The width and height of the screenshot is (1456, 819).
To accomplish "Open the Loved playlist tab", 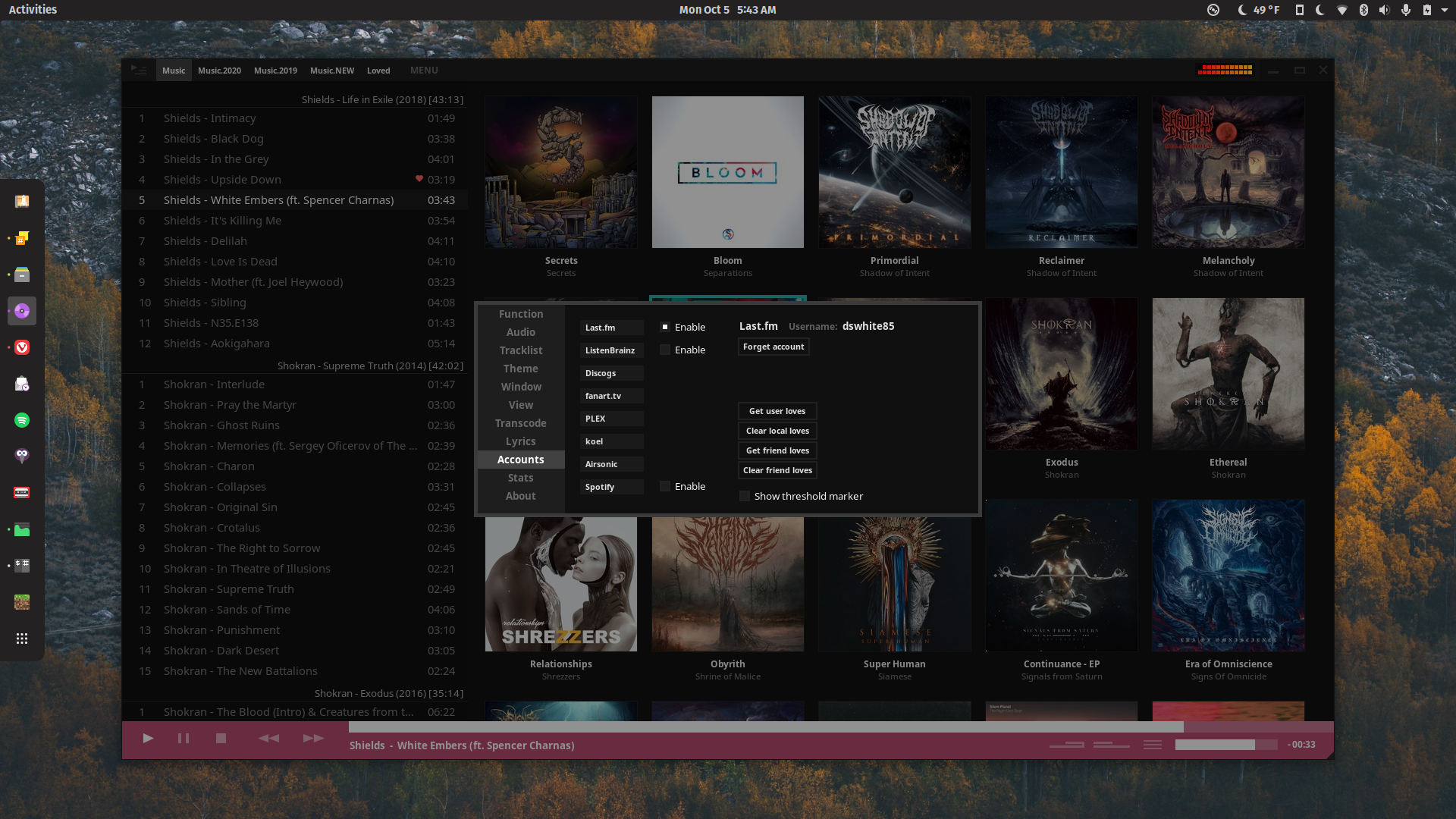I will coord(378,71).
